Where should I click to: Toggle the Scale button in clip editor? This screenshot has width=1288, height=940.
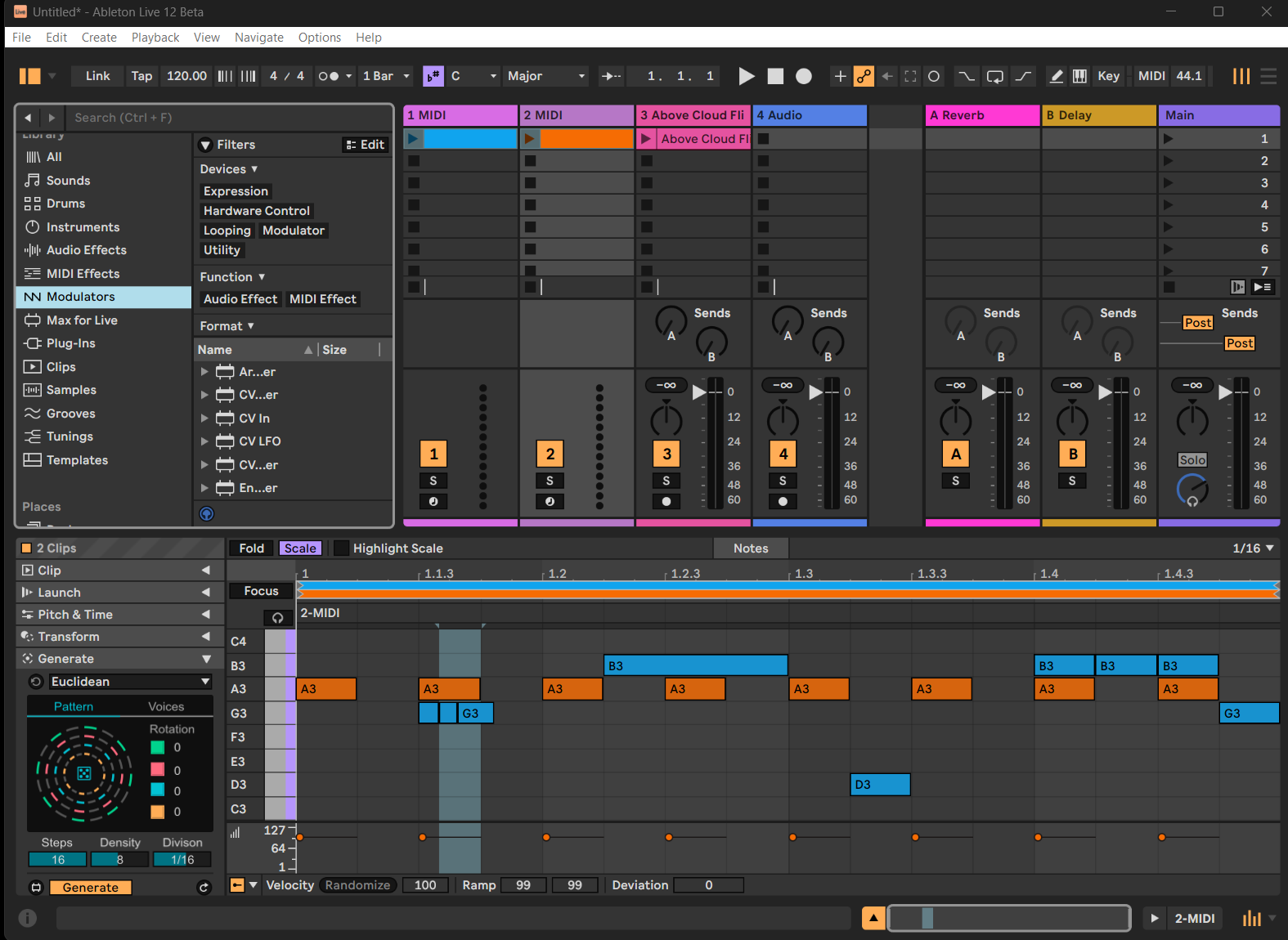point(300,548)
